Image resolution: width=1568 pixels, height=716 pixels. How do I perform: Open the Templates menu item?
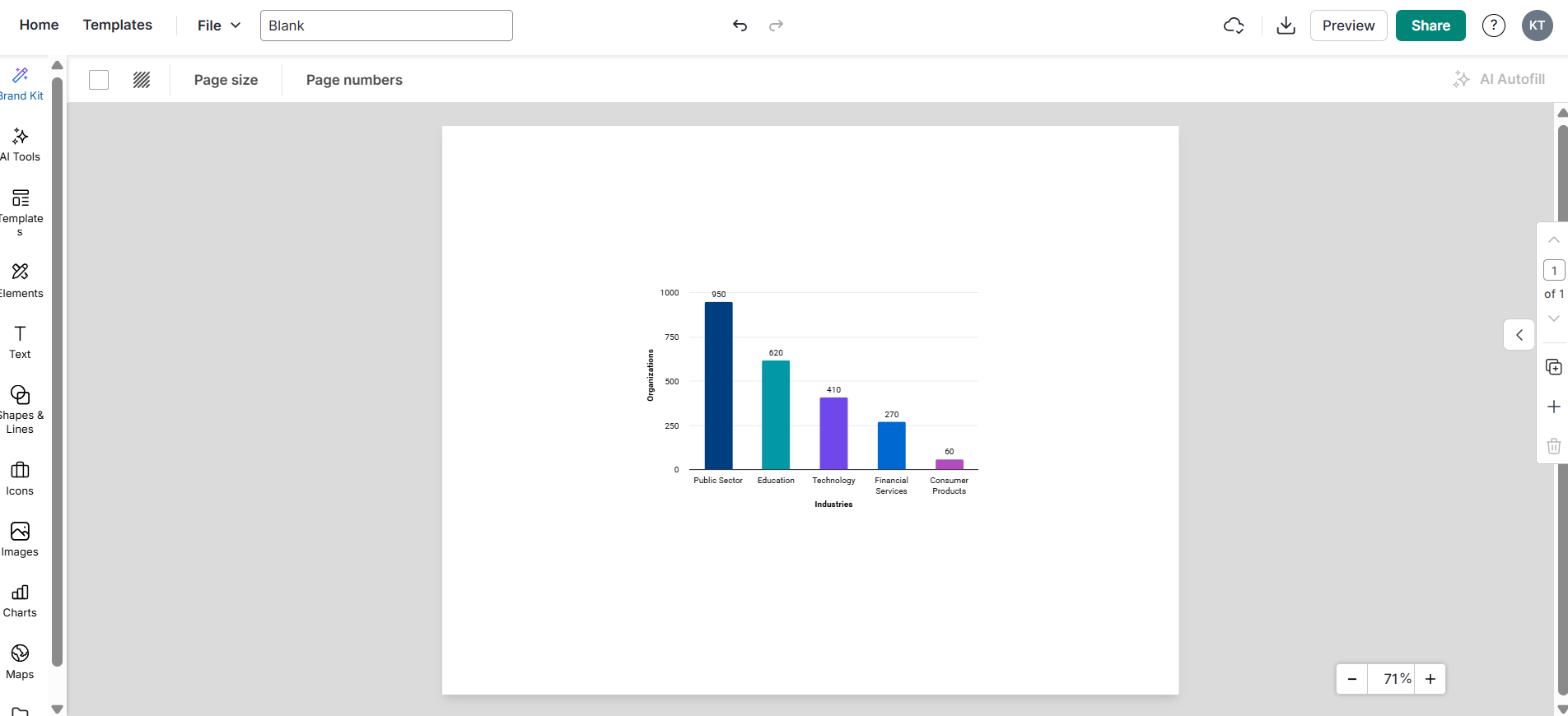118,26
